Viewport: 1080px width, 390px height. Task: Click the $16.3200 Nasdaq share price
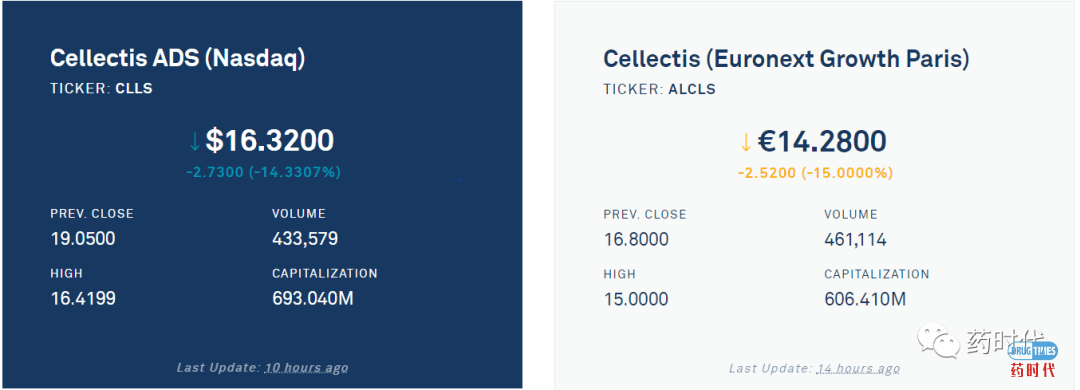pyautogui.click(x=270, y=141)
